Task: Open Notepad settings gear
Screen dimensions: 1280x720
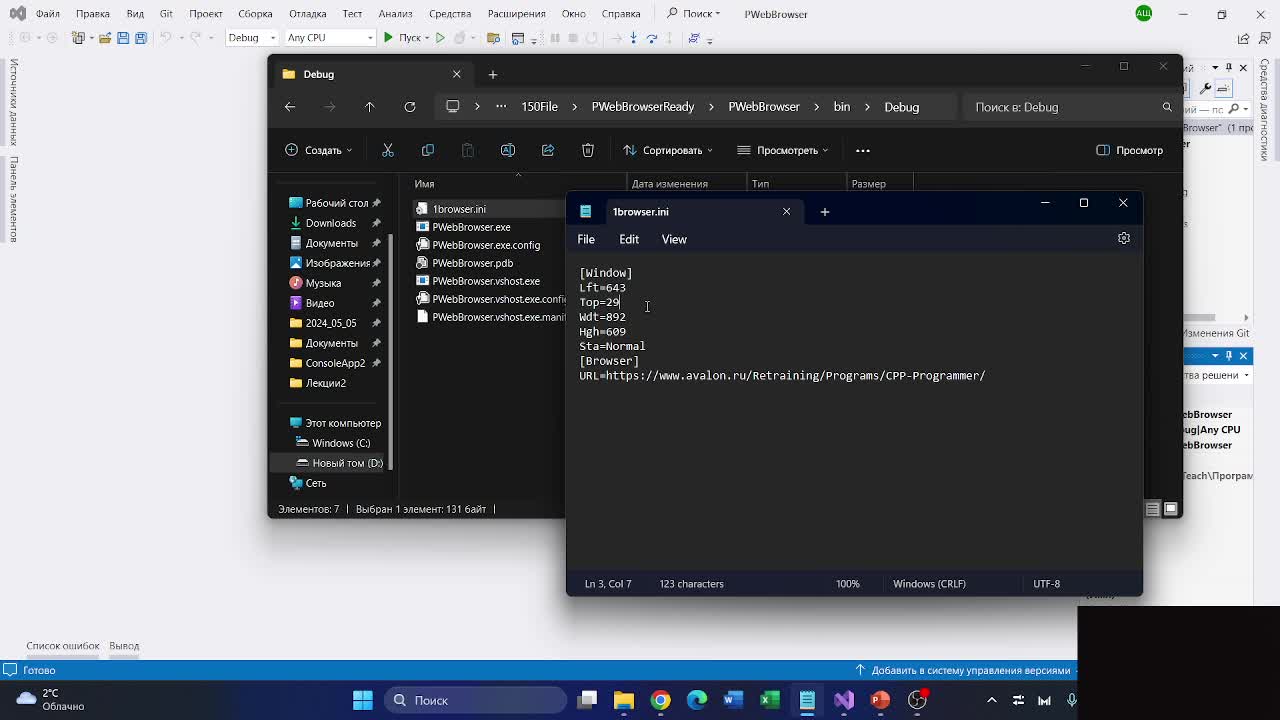Action: [x=1124, y=238]
